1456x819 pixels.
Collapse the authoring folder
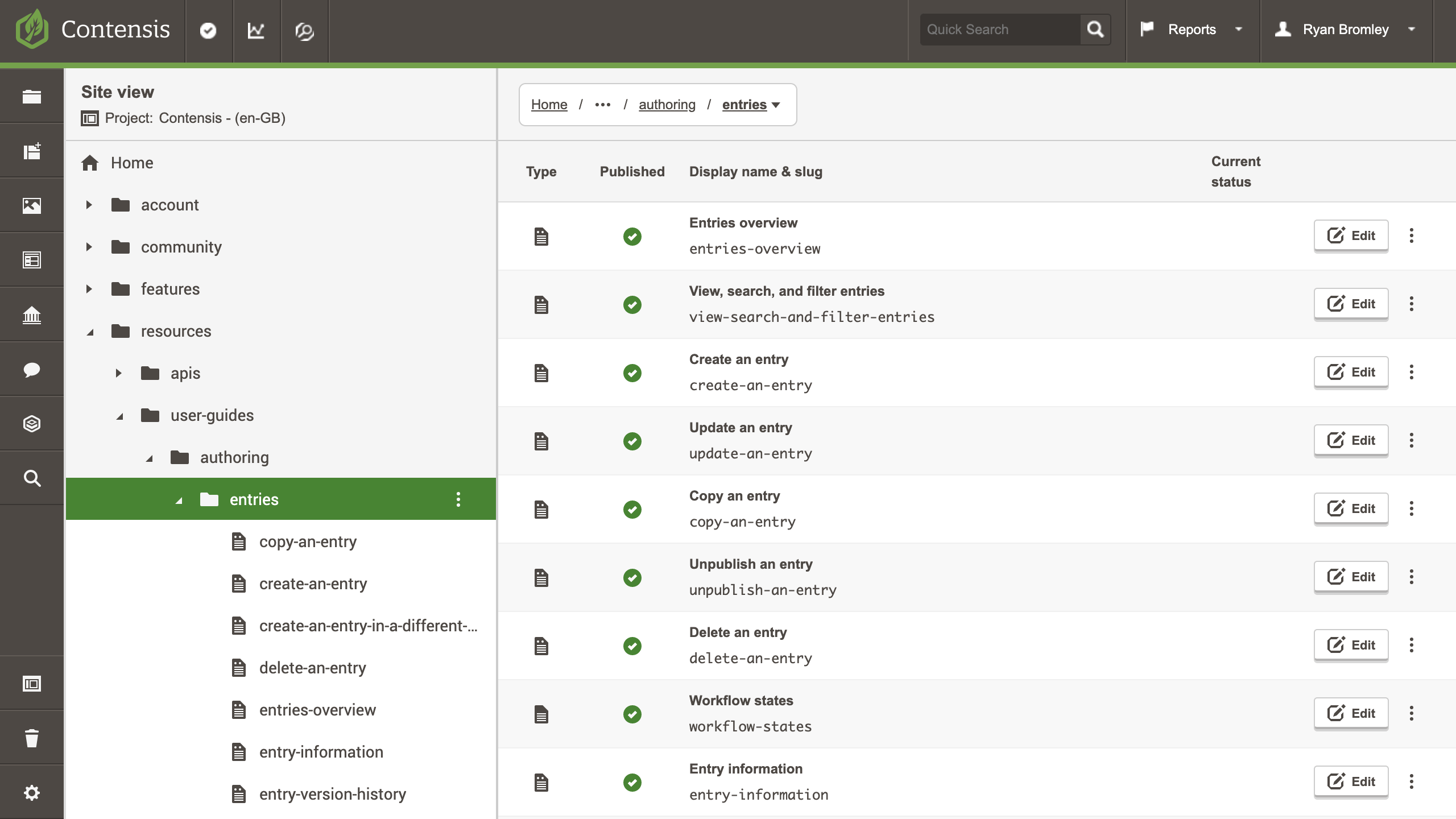[149, 458]
